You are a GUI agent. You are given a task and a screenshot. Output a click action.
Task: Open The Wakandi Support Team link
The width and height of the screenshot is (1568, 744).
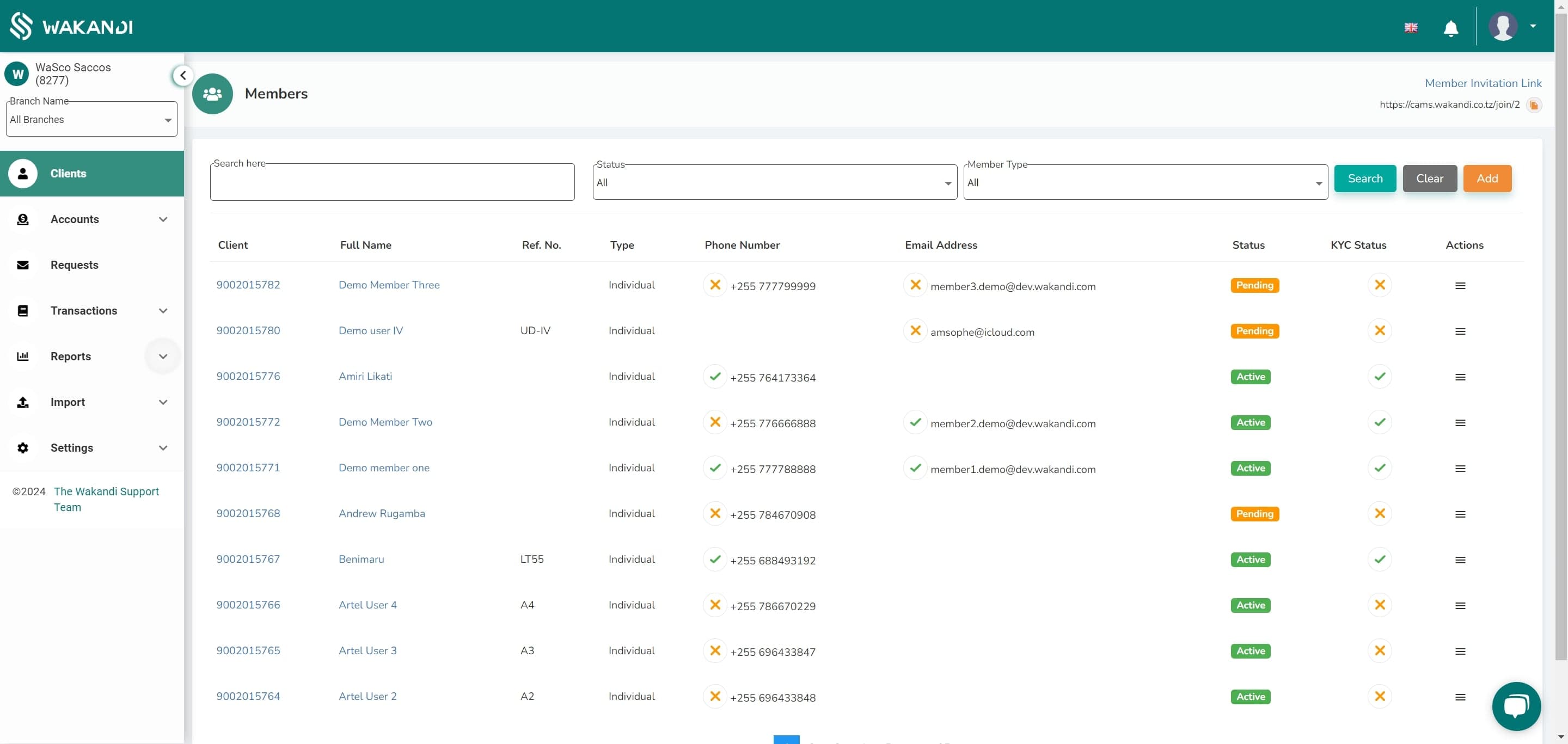click(106, 499)
